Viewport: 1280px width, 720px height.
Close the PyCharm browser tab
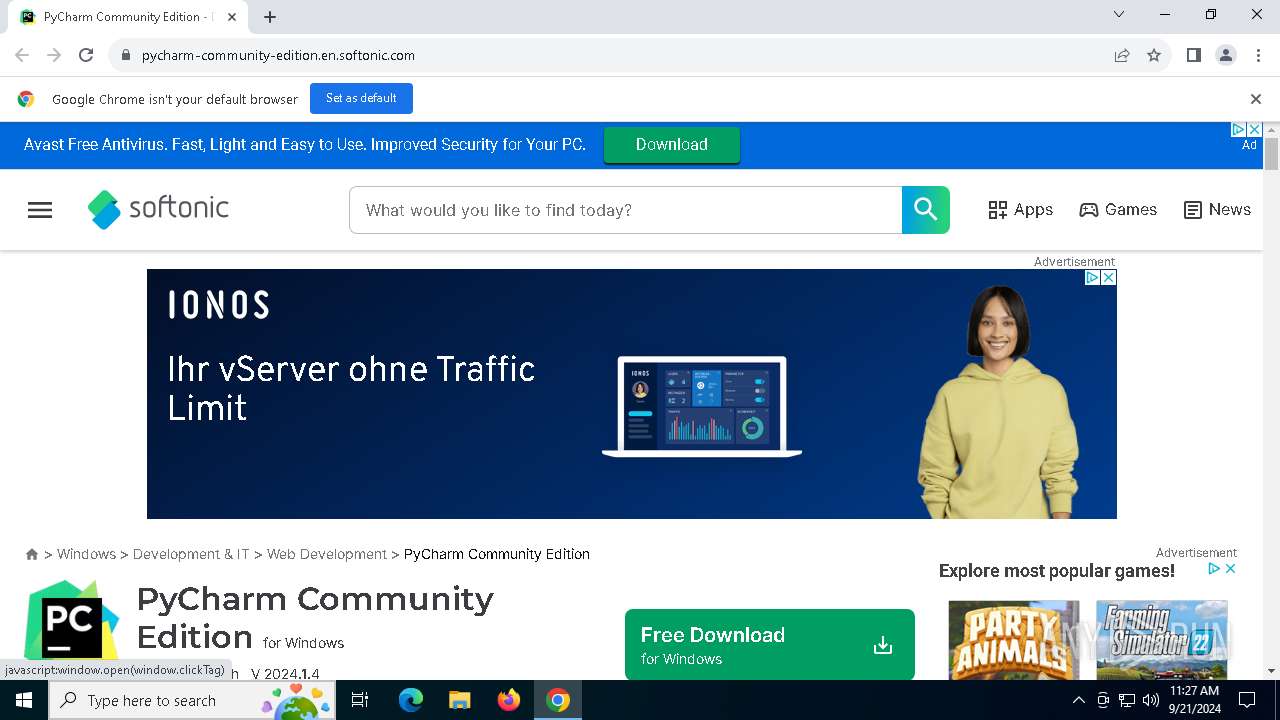tap(232, 17)
